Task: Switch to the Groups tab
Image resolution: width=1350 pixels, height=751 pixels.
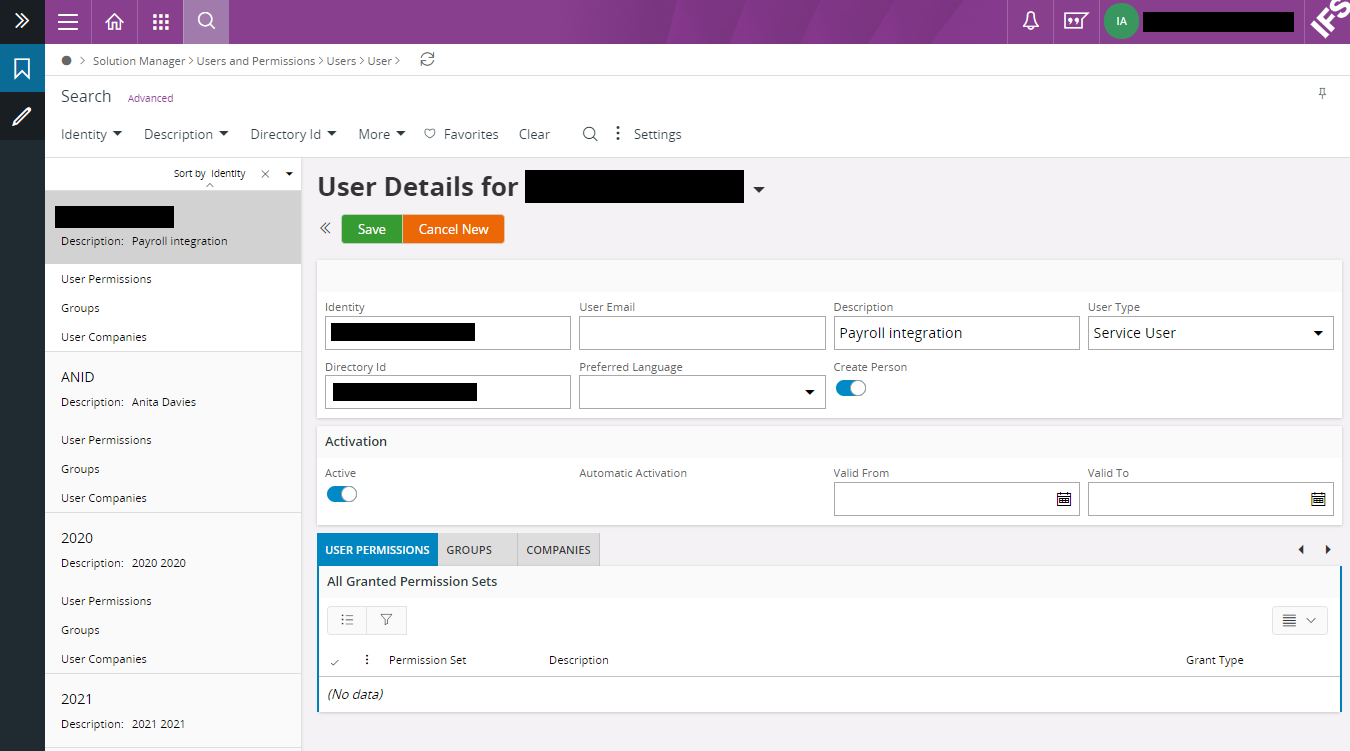Action: coord(477,550)
